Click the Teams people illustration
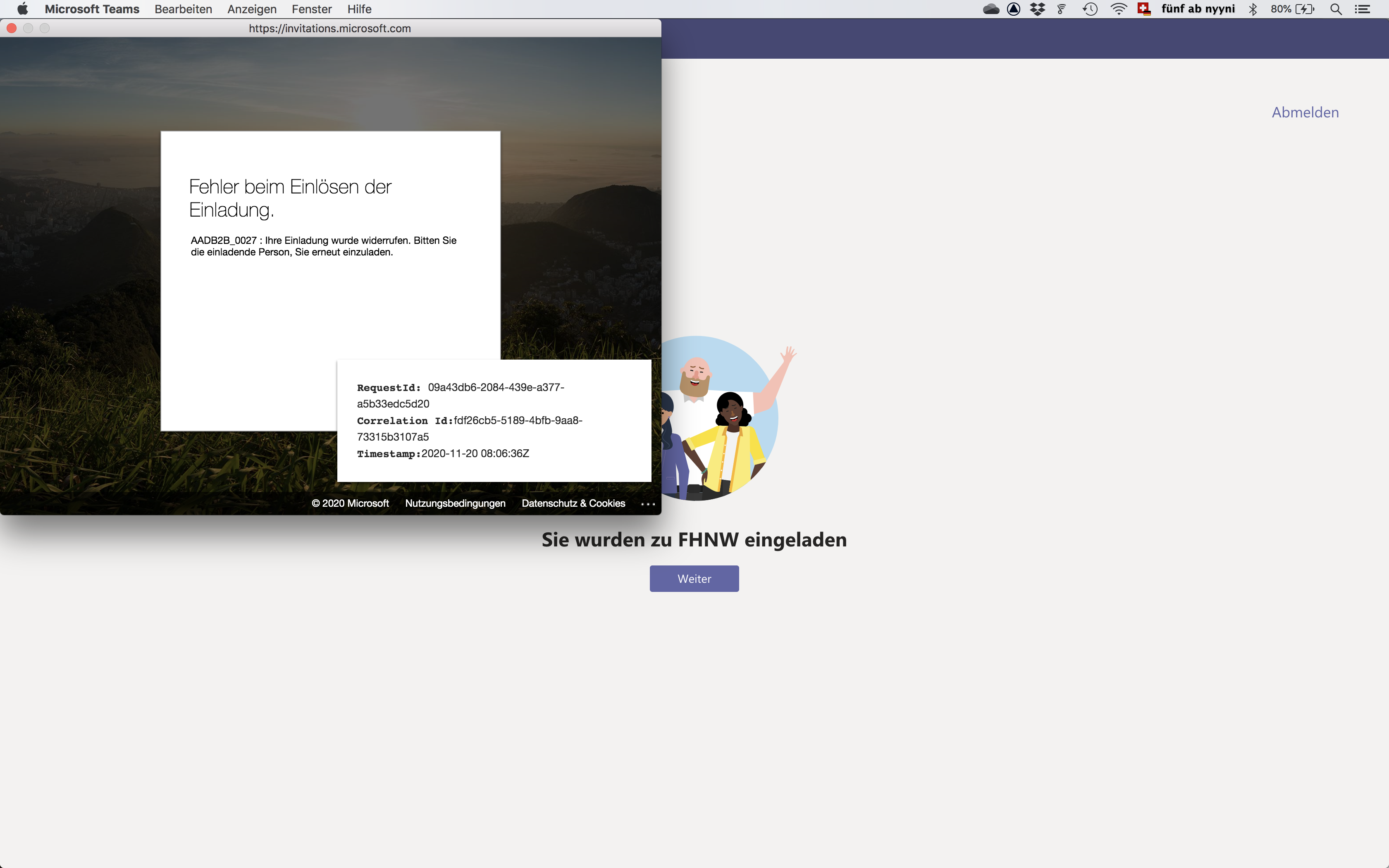 coord(729,418)
